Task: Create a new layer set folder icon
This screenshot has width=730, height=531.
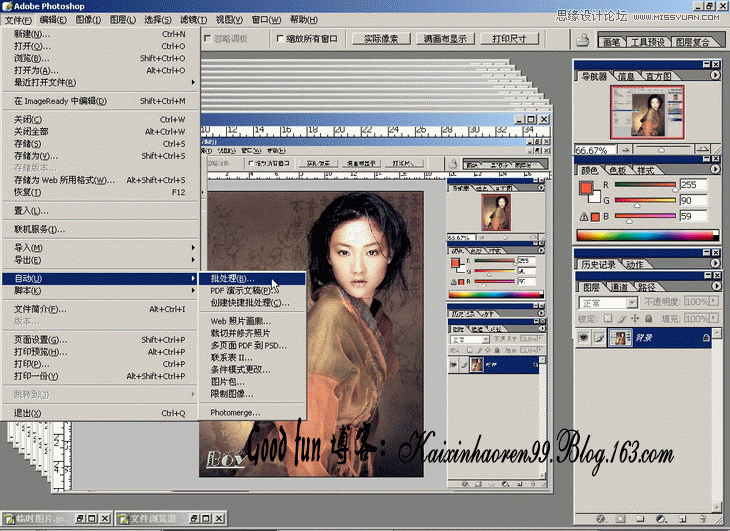Action: (640, 518)
